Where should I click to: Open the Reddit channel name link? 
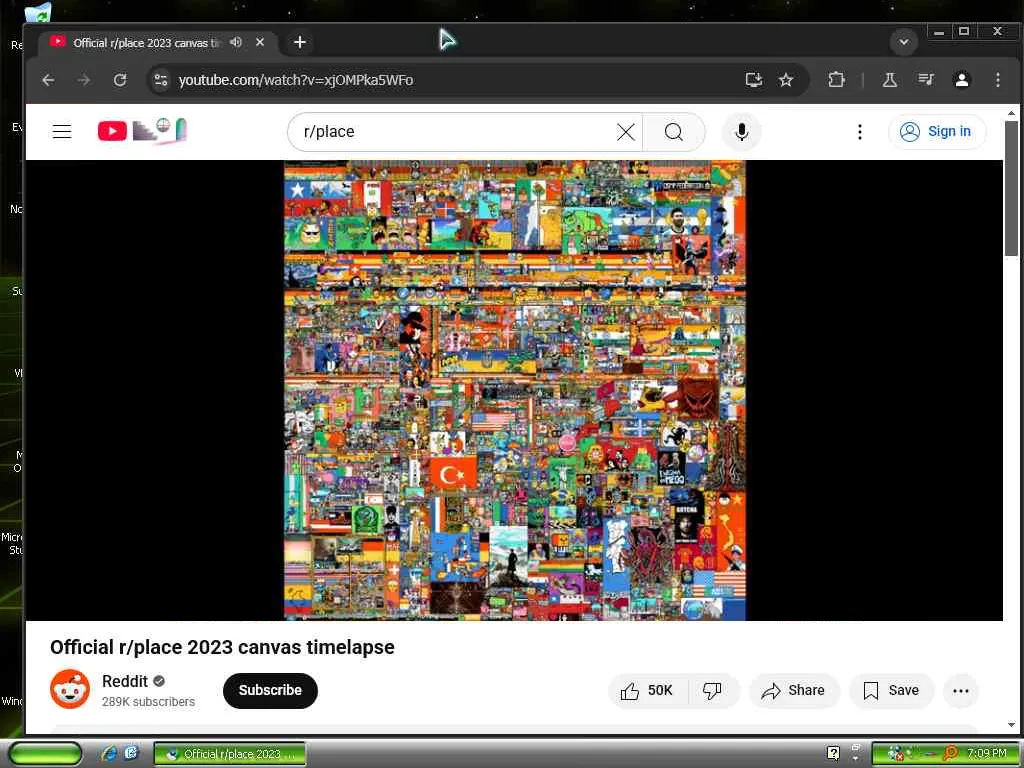[125, 681]
